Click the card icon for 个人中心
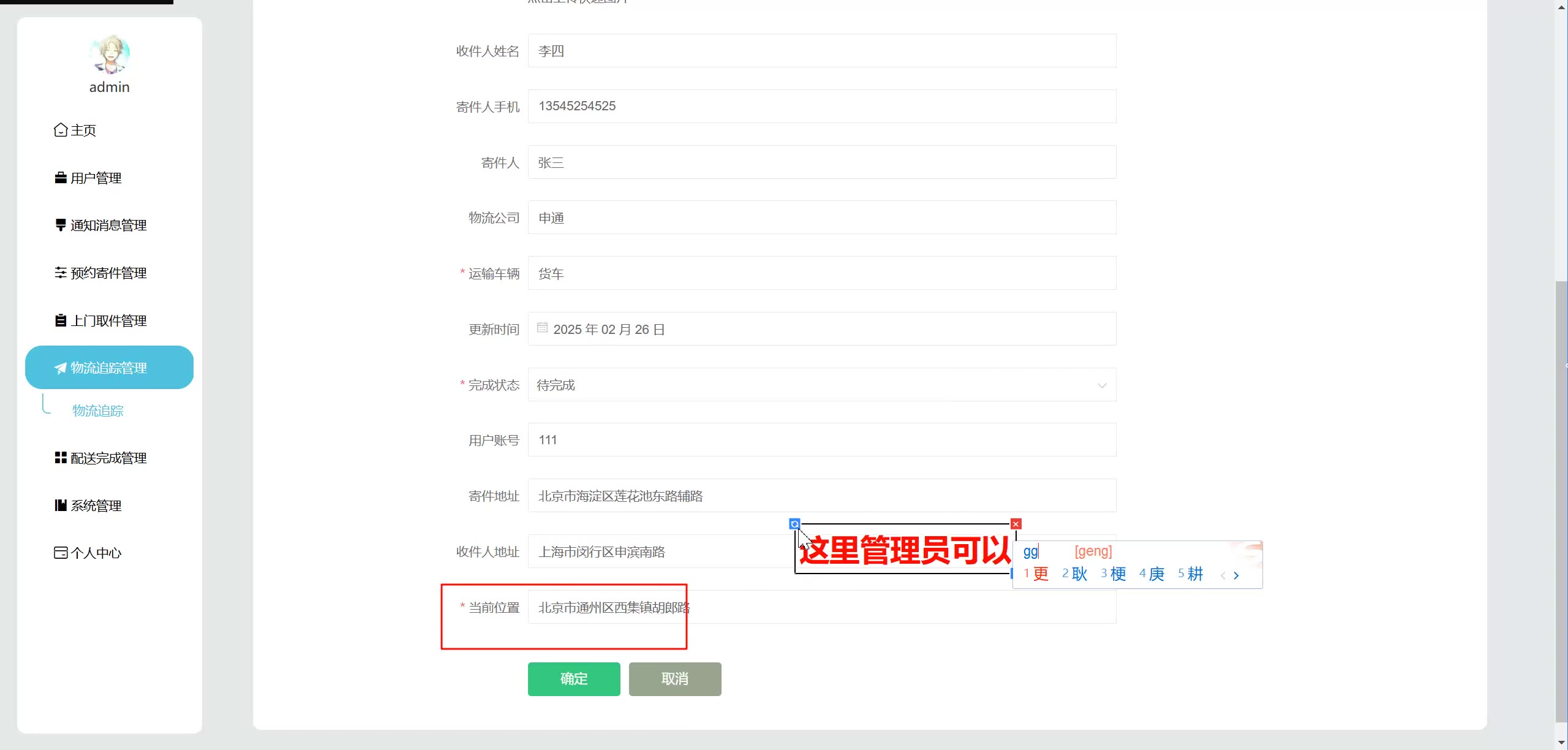The image size is (1568, 750). (x=61, y=553)
